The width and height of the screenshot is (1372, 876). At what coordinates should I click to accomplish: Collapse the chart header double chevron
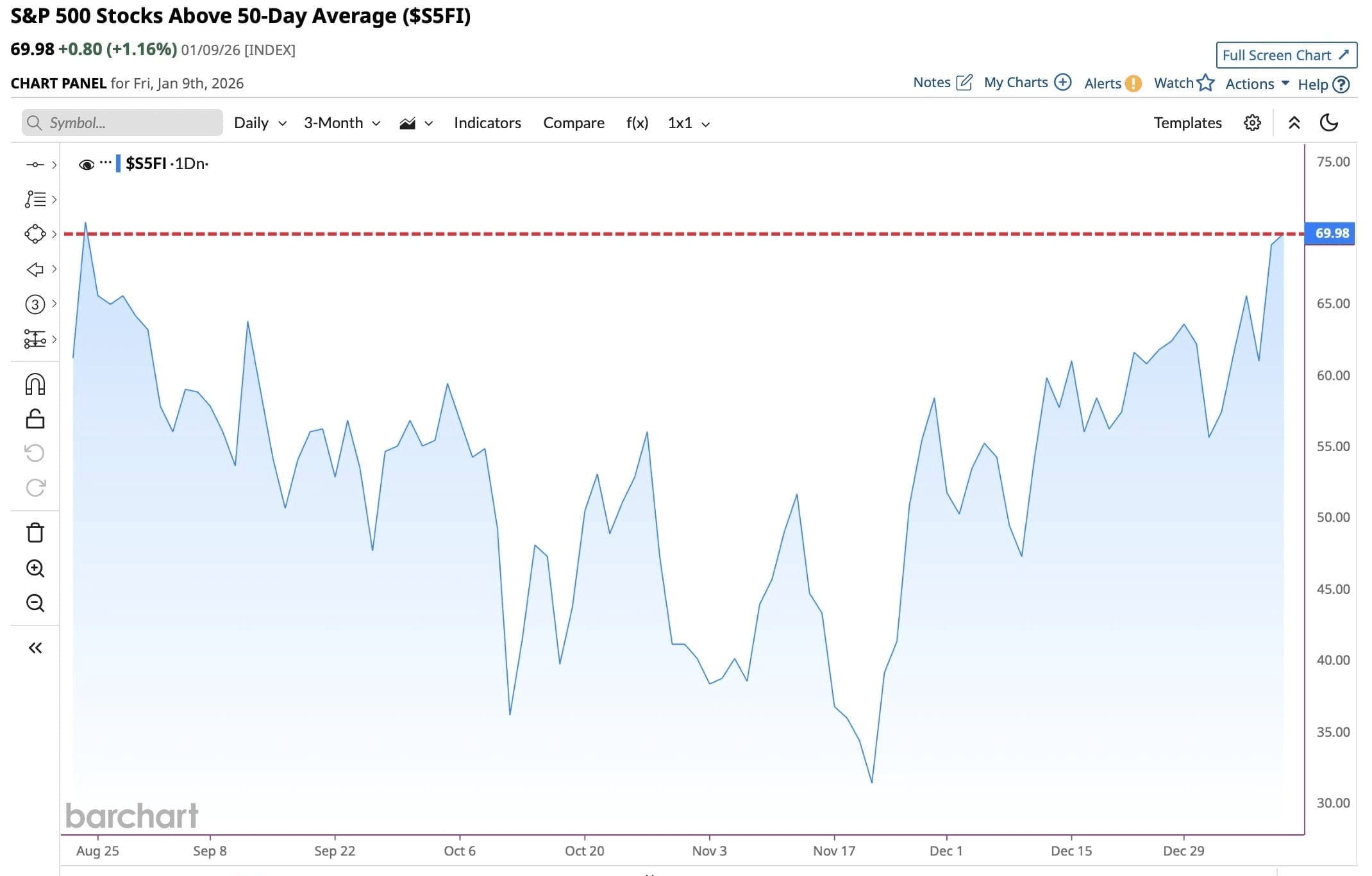pyautogui.click(x=1294, y=123)
